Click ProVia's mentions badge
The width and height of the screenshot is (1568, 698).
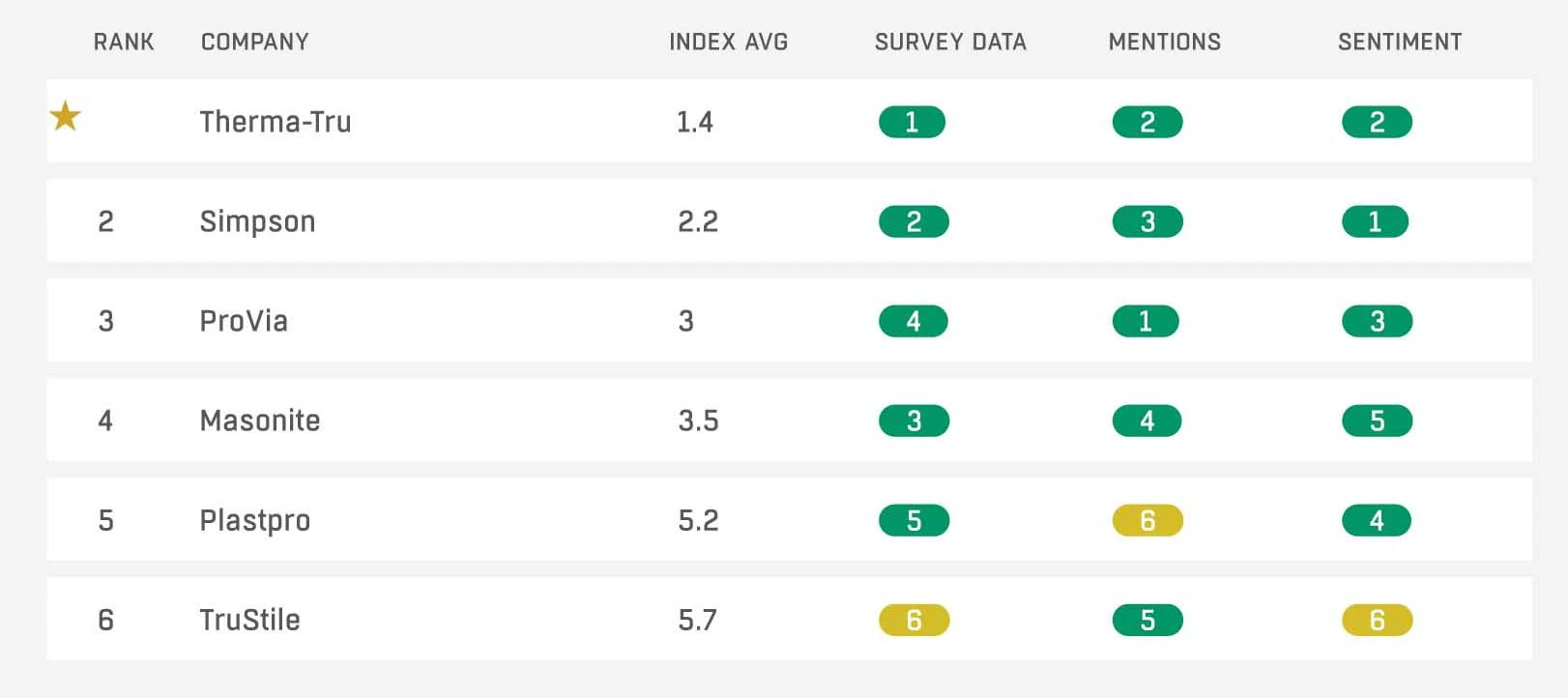[x=1146, y=321]
